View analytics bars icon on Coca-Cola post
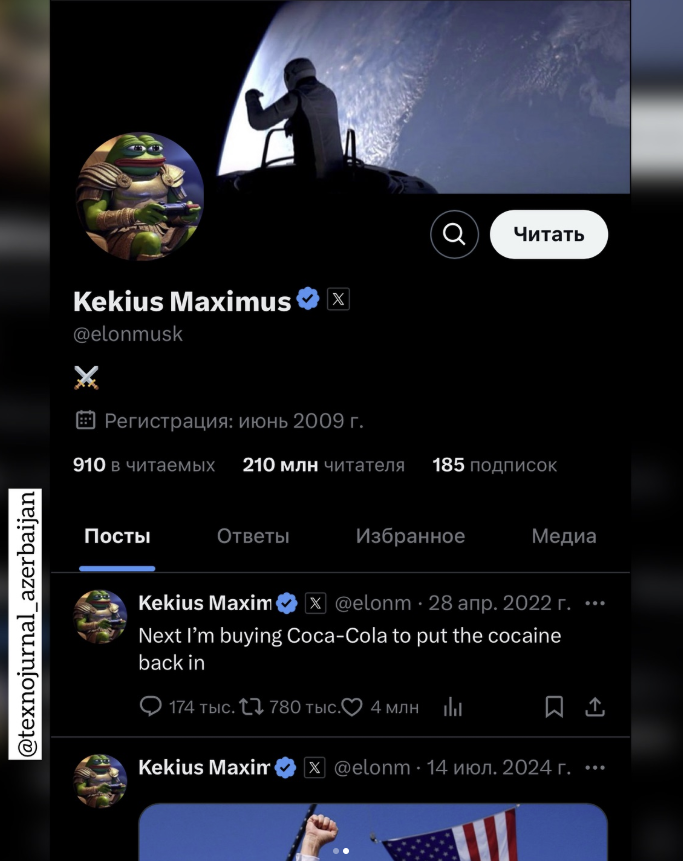Screen dimensions: 683x861 pos(452,707)
